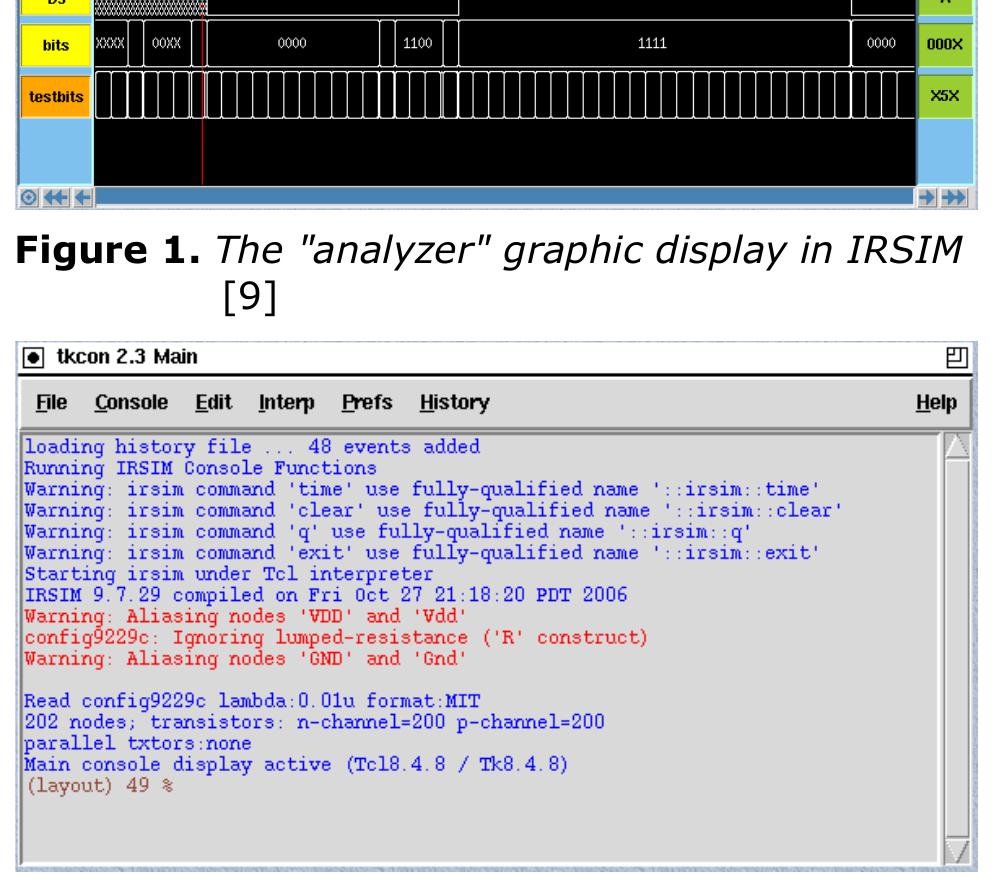Open the History menu
This screenshot has height=882, width=999.
click(x=454, y=403)
